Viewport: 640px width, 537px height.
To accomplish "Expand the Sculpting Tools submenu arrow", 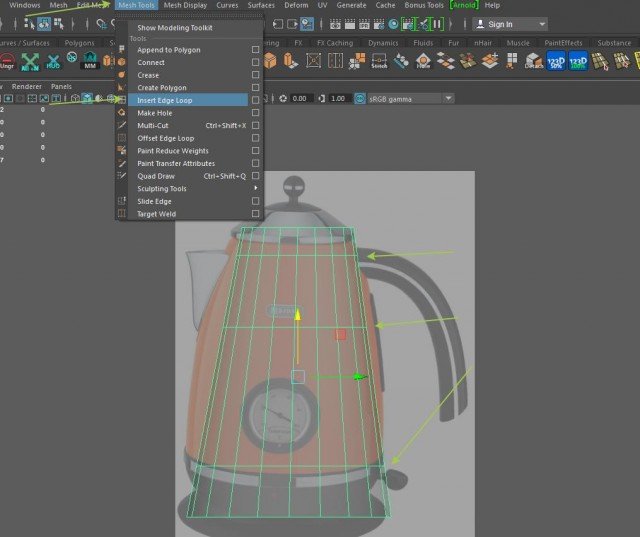I will click(x=256, y=188).
